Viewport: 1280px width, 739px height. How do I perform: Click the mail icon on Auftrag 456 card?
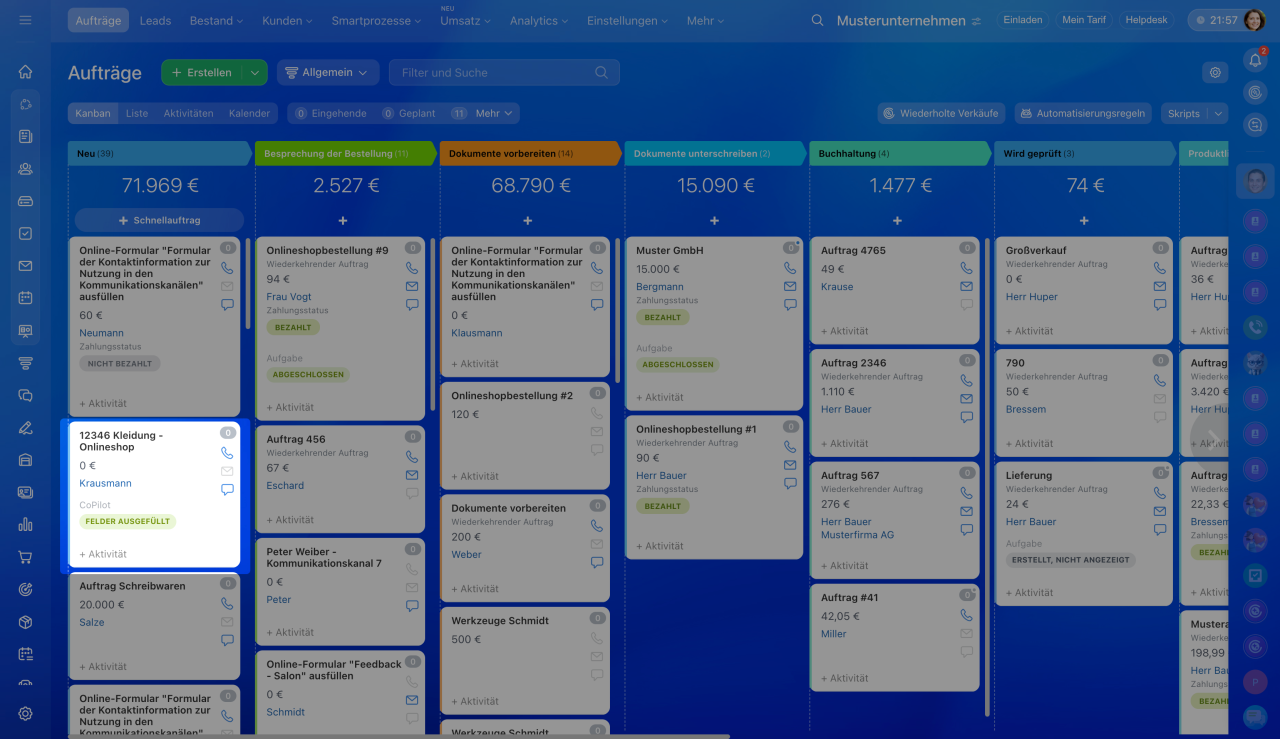tap(412, 475)
